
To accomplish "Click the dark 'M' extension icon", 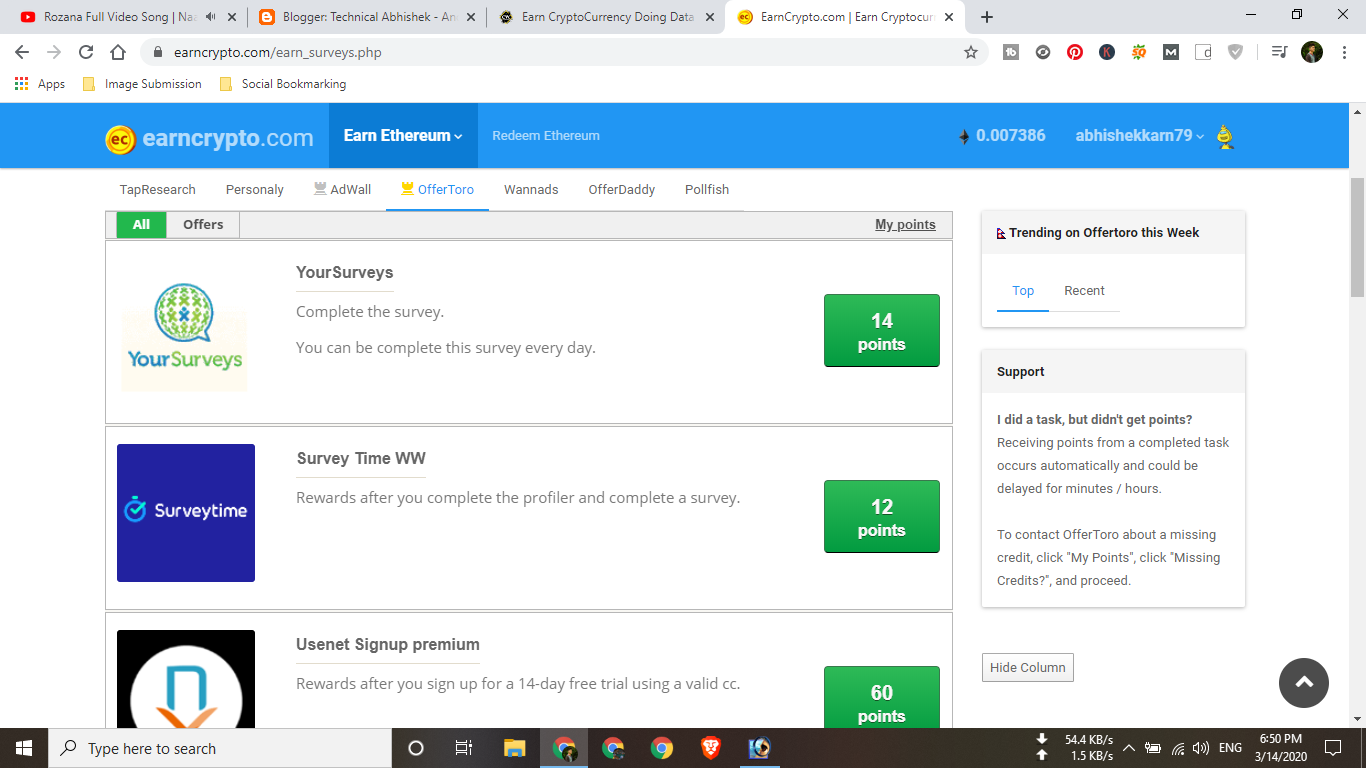I will tap(1171, 52).
